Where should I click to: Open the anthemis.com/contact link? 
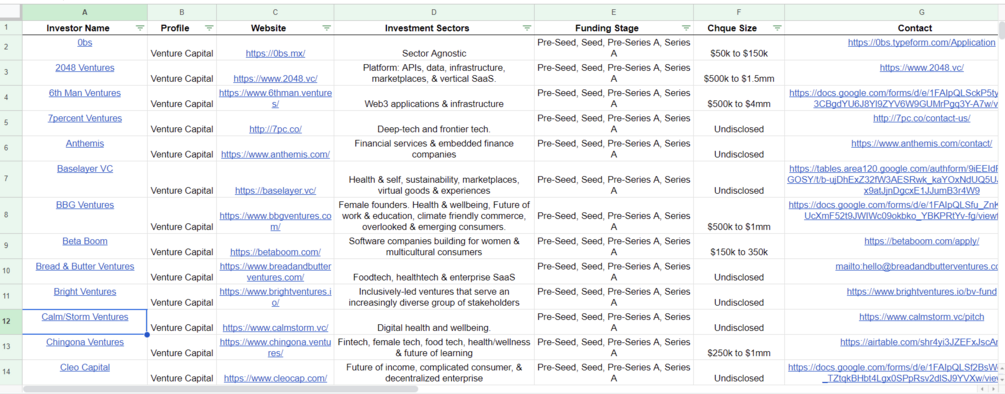click(922, 144)
